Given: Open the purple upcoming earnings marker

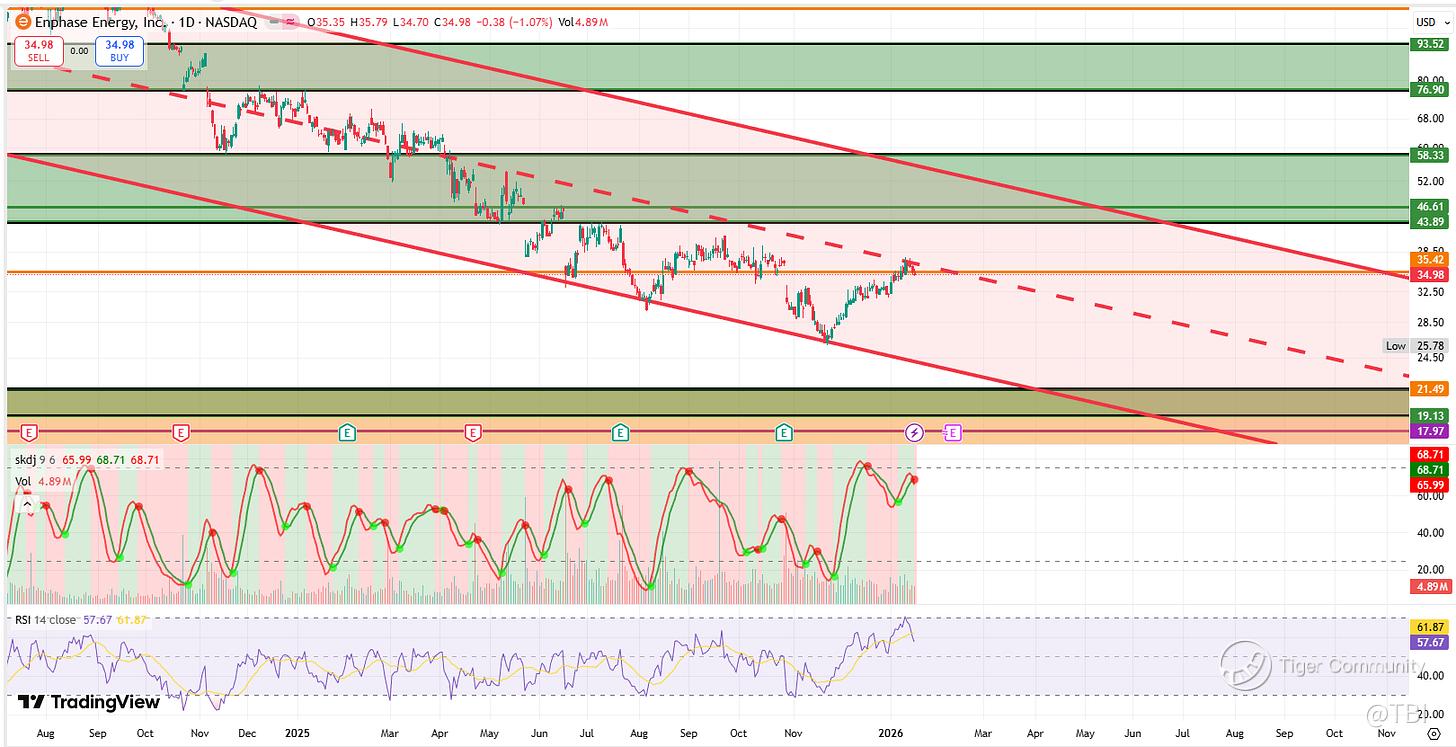Looking at the screenshot, I should pyautogui.click(x=952, y=433).
